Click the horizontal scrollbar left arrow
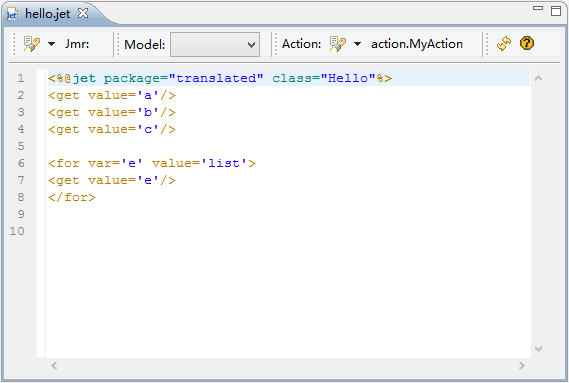569x383 pixels. pos(54,365)
